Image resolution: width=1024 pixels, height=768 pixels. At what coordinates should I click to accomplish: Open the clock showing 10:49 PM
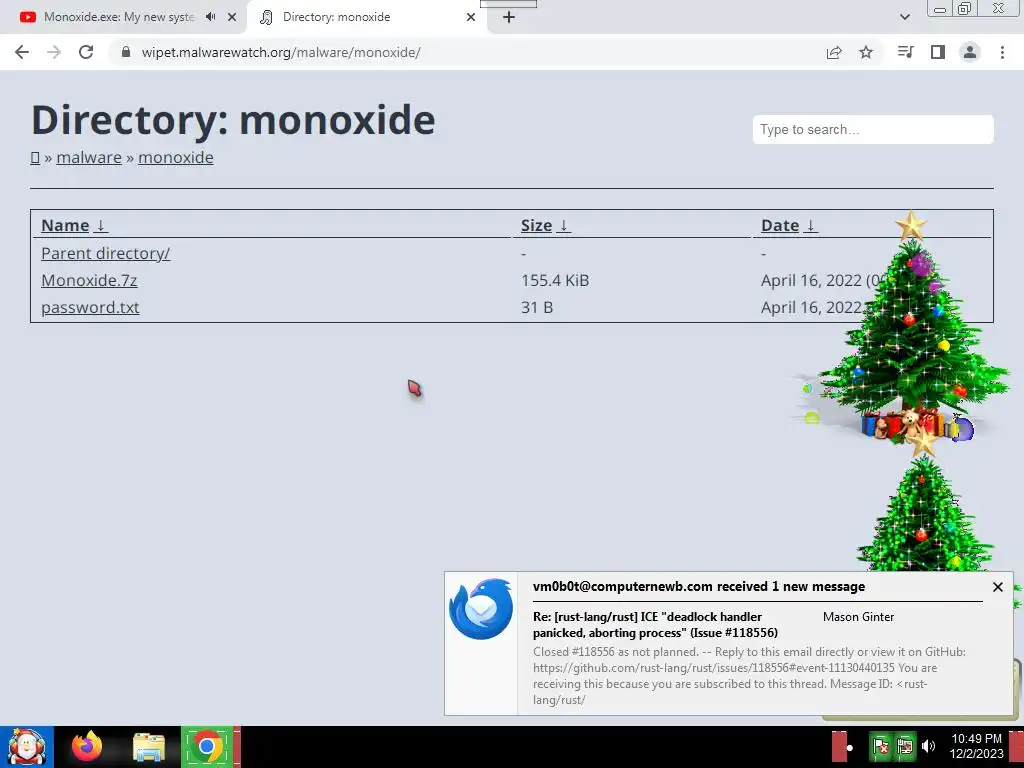tap(976, 746)
